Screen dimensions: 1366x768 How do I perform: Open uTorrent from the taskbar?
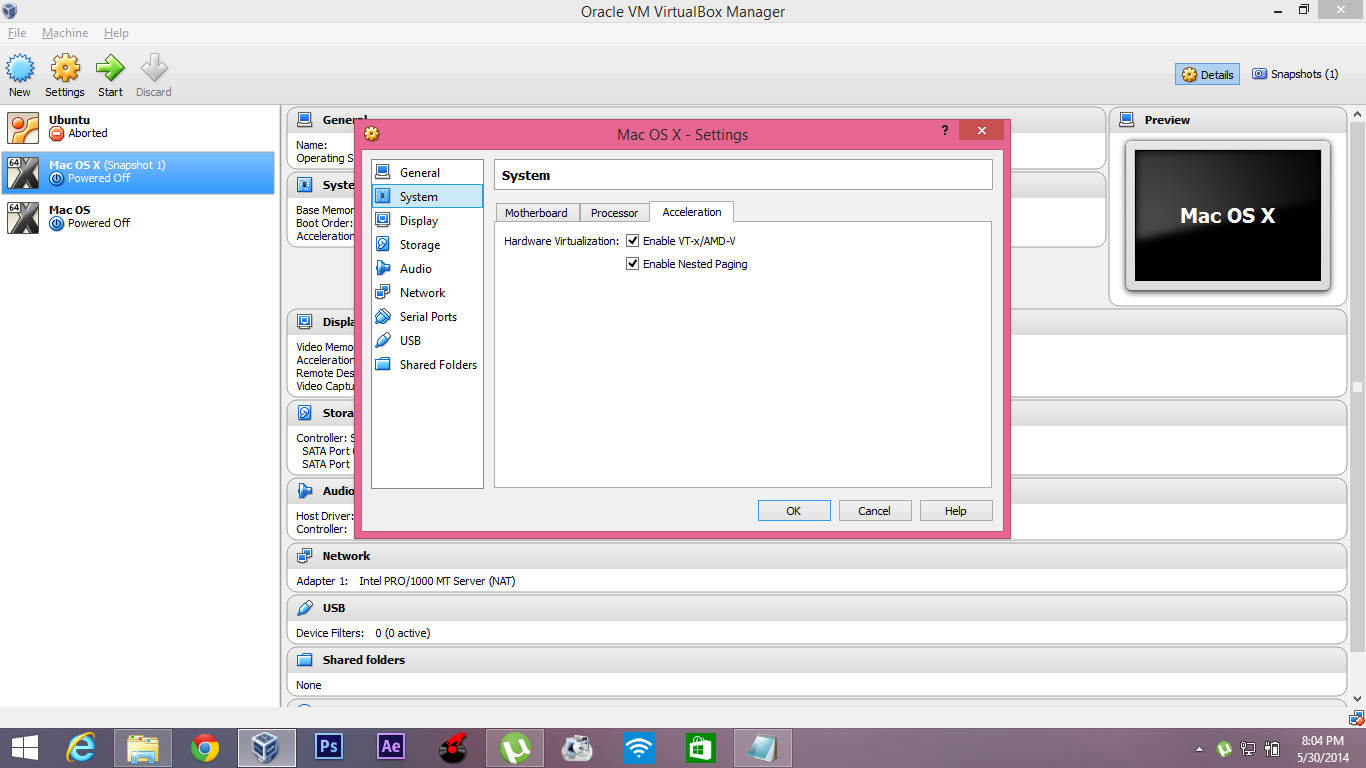pyautogui.click(x=515, y=748)
